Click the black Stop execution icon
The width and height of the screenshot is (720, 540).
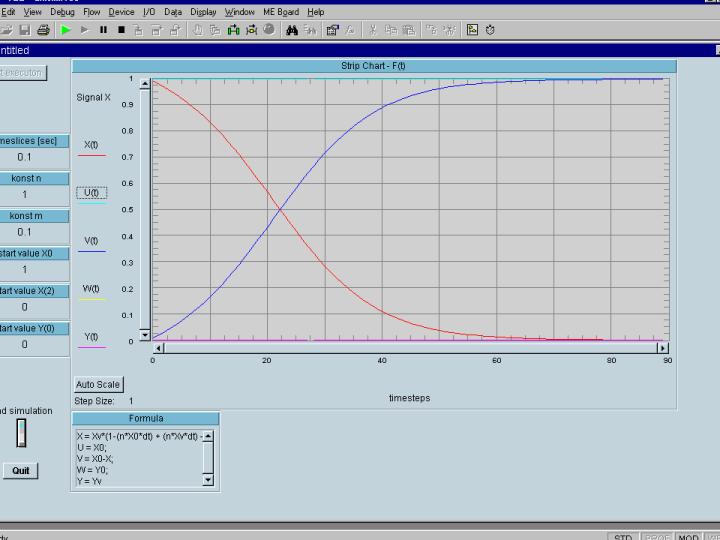click(x=121, y=30)
